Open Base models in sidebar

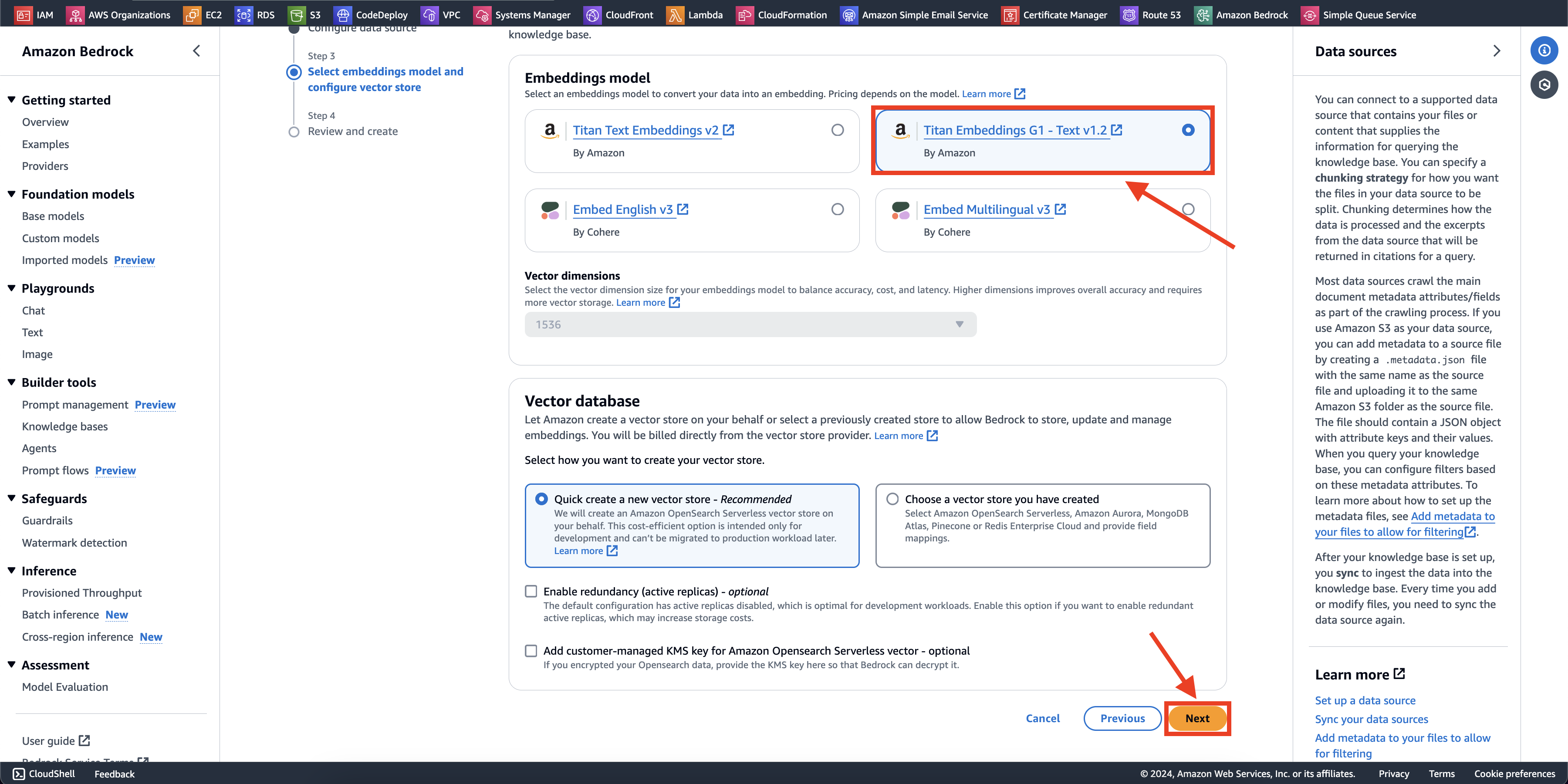pyautogui.click(x=53, y=216)
